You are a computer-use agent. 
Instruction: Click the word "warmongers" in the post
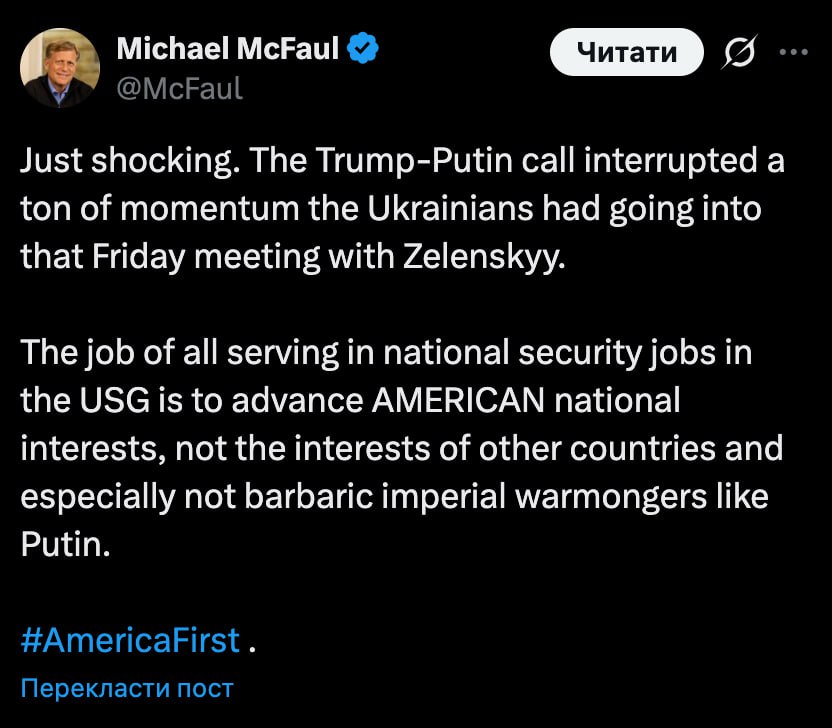point(611,497)
